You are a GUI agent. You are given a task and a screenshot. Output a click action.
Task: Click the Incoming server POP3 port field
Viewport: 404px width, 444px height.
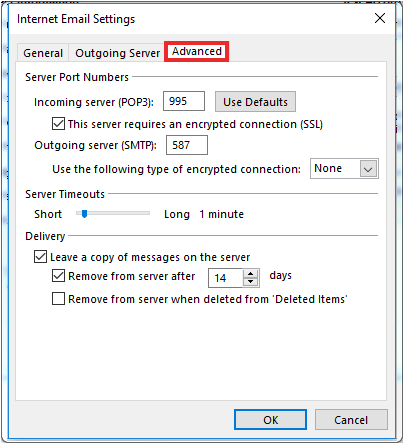pos(184,101)
